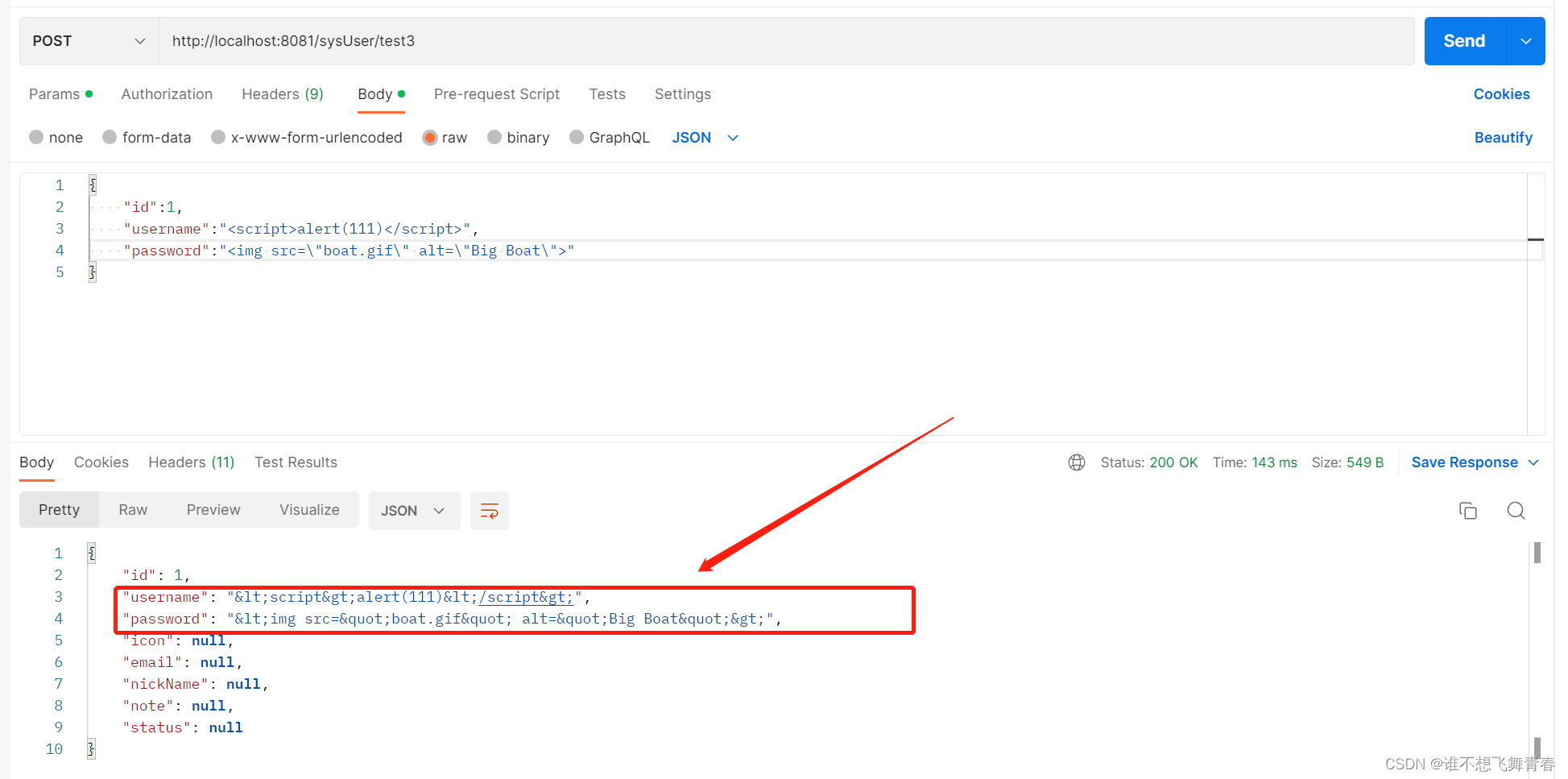Click the network globe icon beside Status
1568x779 pixels.
(x=1077, y=462)
